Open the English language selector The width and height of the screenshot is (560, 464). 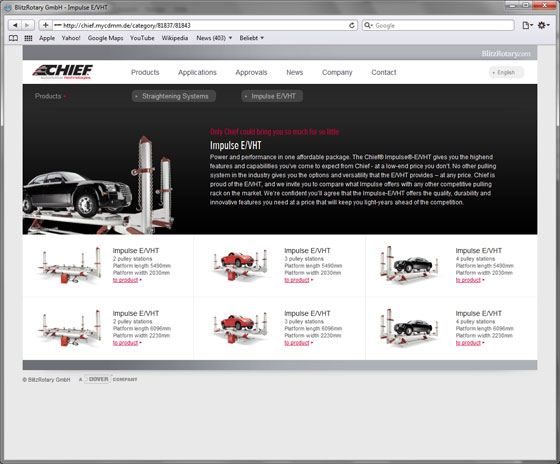506,73
